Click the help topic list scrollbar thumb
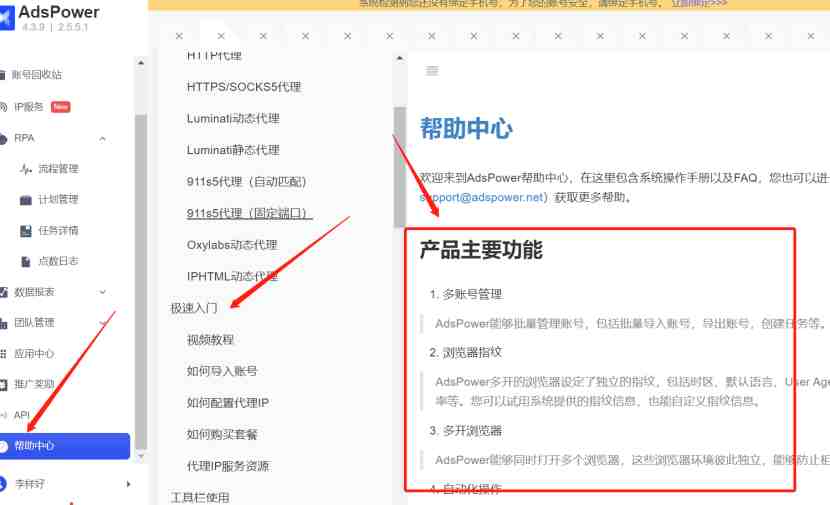 [x=400, y=167]
